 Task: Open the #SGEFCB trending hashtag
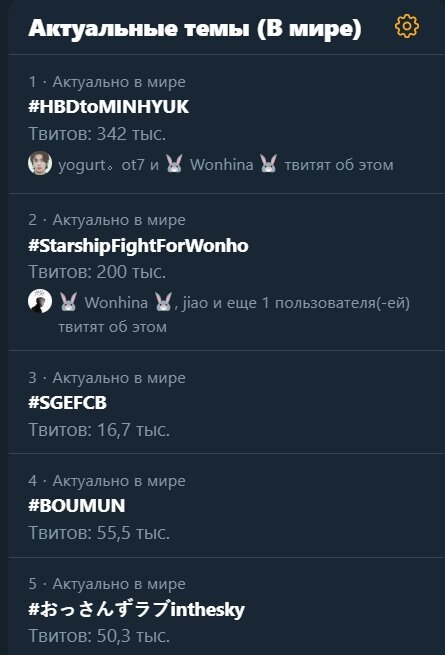click(x=67, y=403)
